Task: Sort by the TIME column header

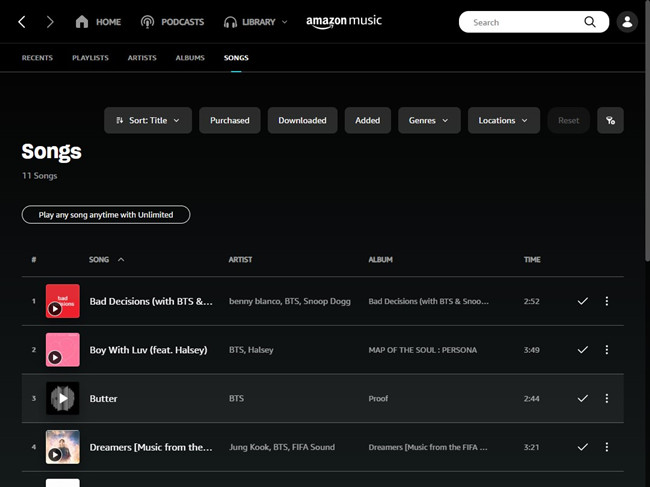Action: 532,260
